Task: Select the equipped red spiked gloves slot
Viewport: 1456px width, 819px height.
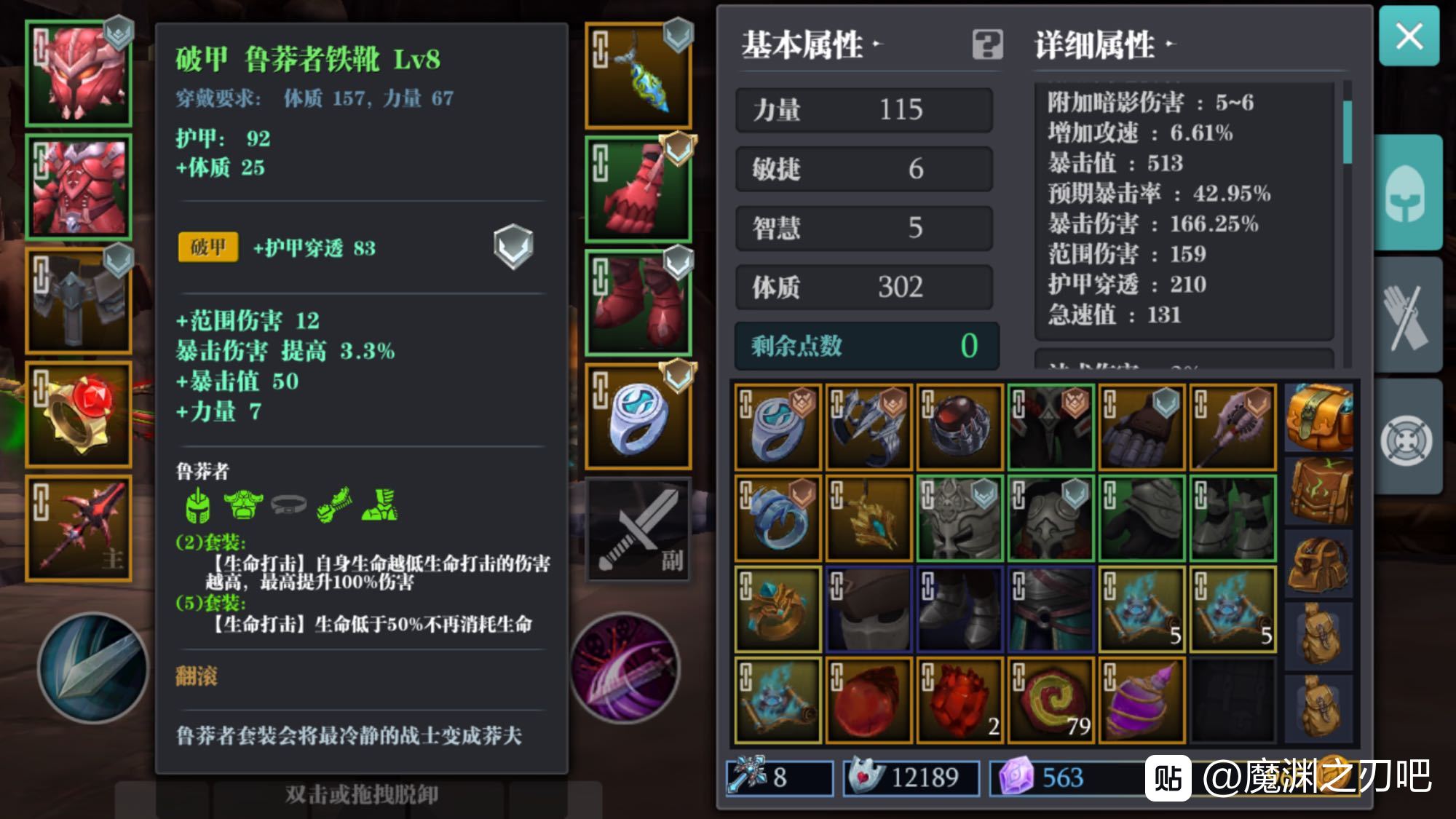Action: pos(638,189)
